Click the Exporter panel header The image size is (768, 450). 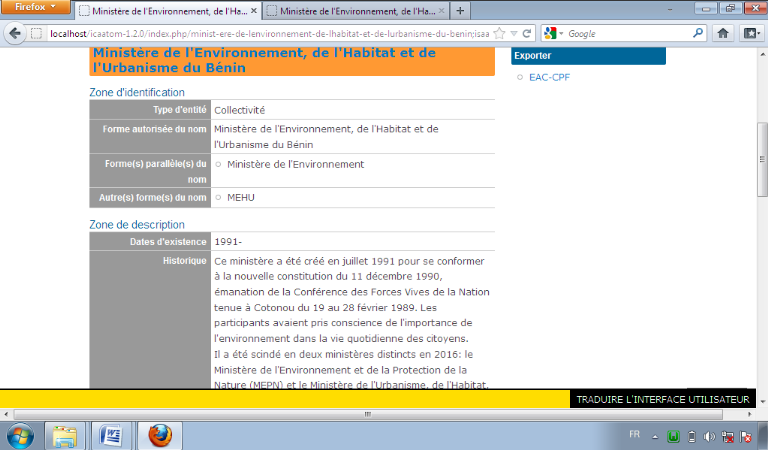588,56
